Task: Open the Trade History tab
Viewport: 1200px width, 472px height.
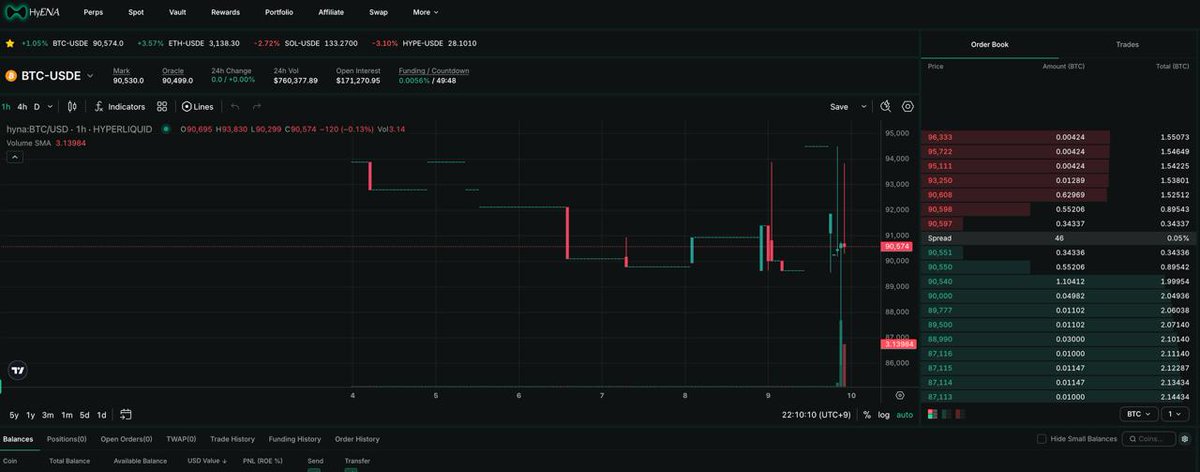Action: (233, 439)
